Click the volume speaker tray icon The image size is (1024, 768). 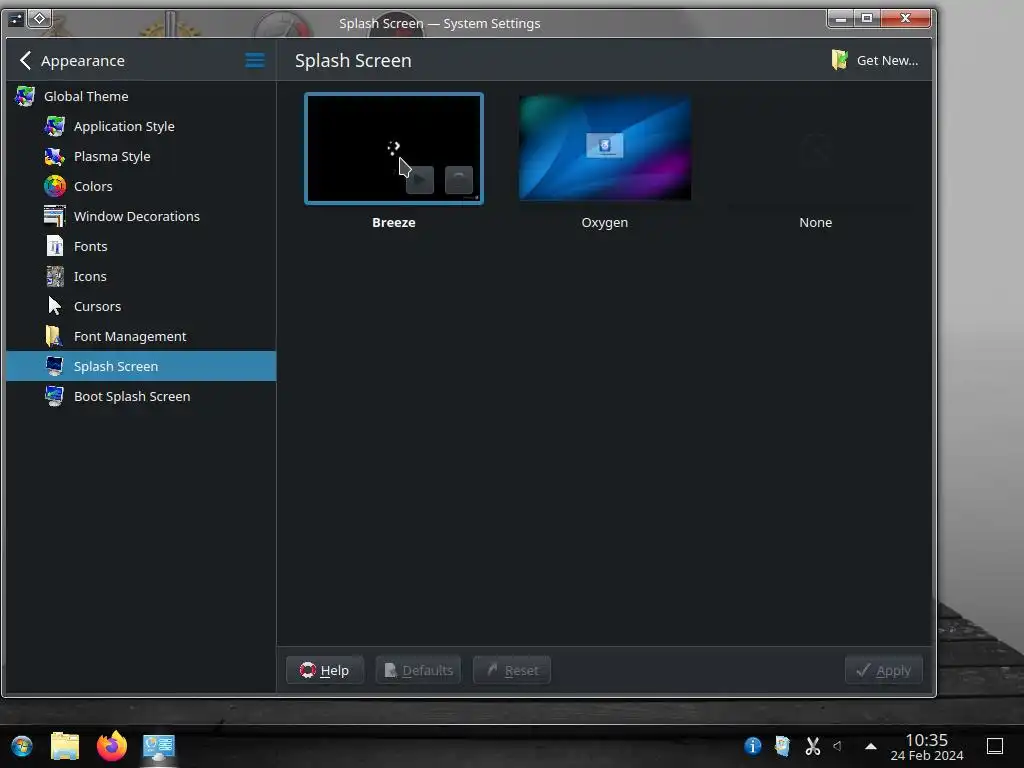click(x=837, y=746)
